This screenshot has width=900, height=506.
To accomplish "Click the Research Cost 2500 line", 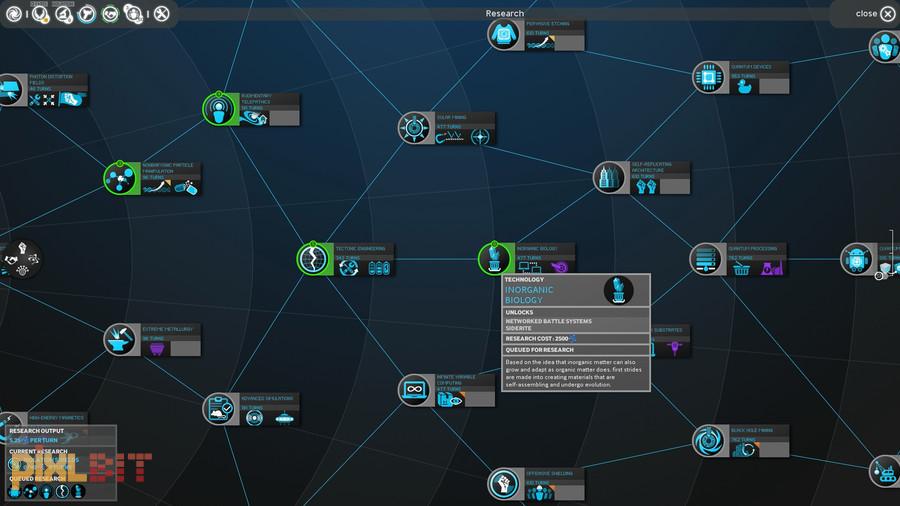I will (576, 338).
